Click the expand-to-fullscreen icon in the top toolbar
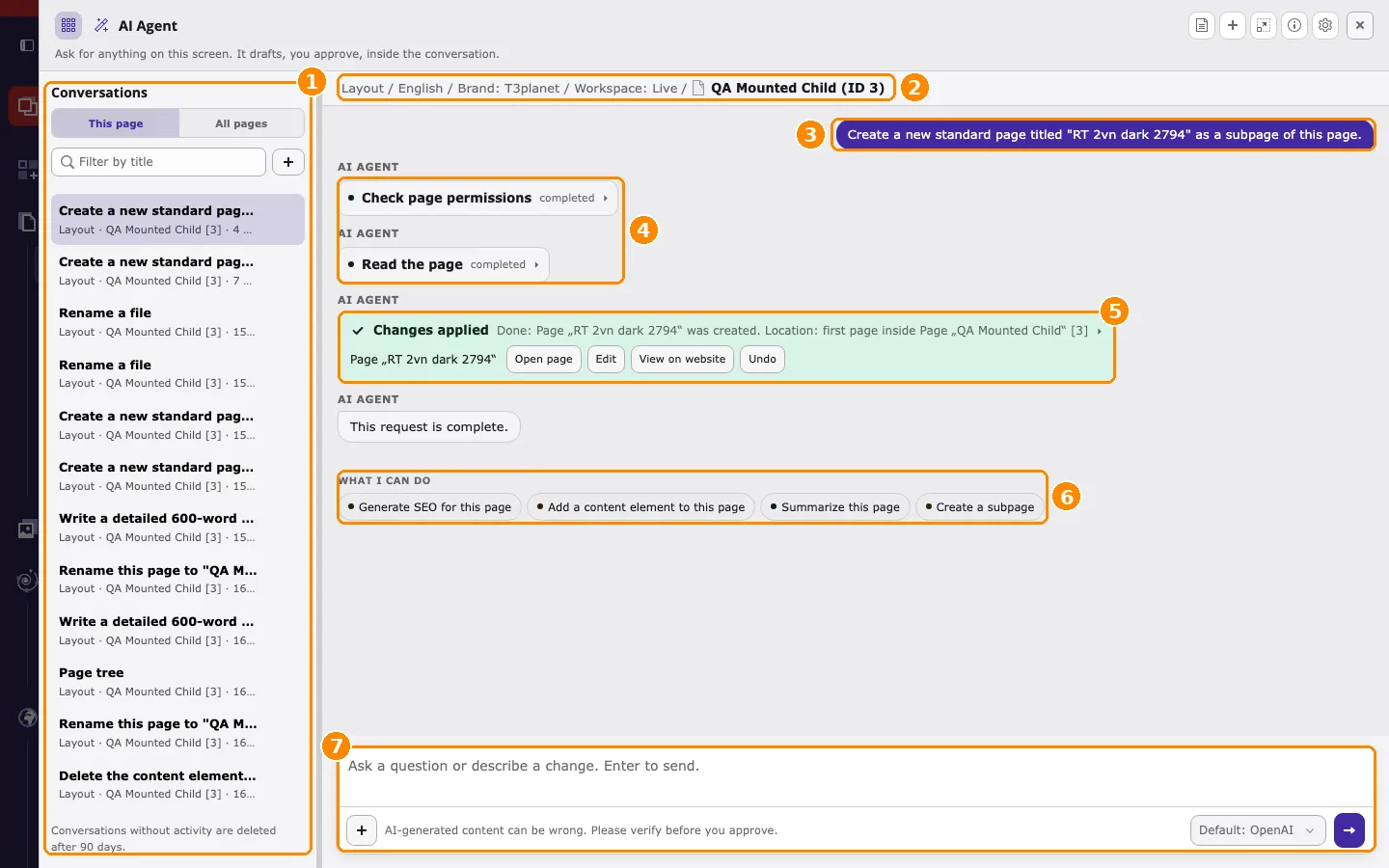The image size is (1389, 868). pos(1264,26)
